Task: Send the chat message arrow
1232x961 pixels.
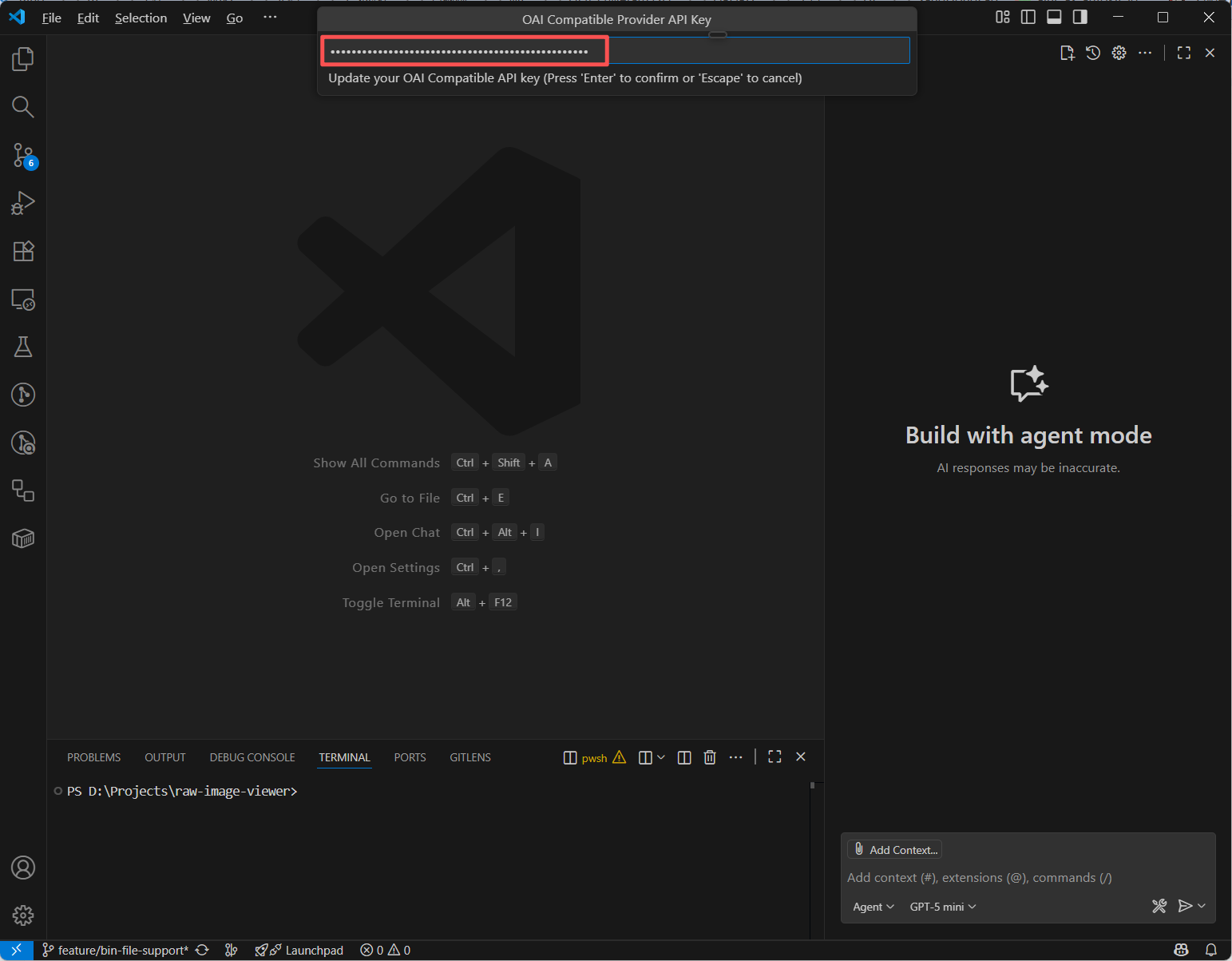Action: tap(1185, 906)
